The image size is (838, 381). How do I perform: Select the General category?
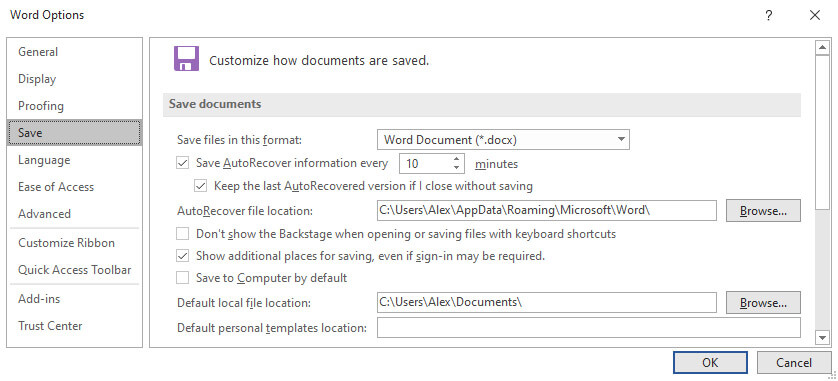(x=74, y=52)
